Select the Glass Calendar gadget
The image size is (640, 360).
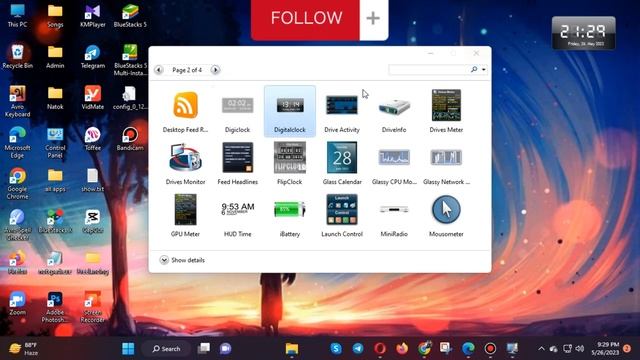[x=342, y=163]
